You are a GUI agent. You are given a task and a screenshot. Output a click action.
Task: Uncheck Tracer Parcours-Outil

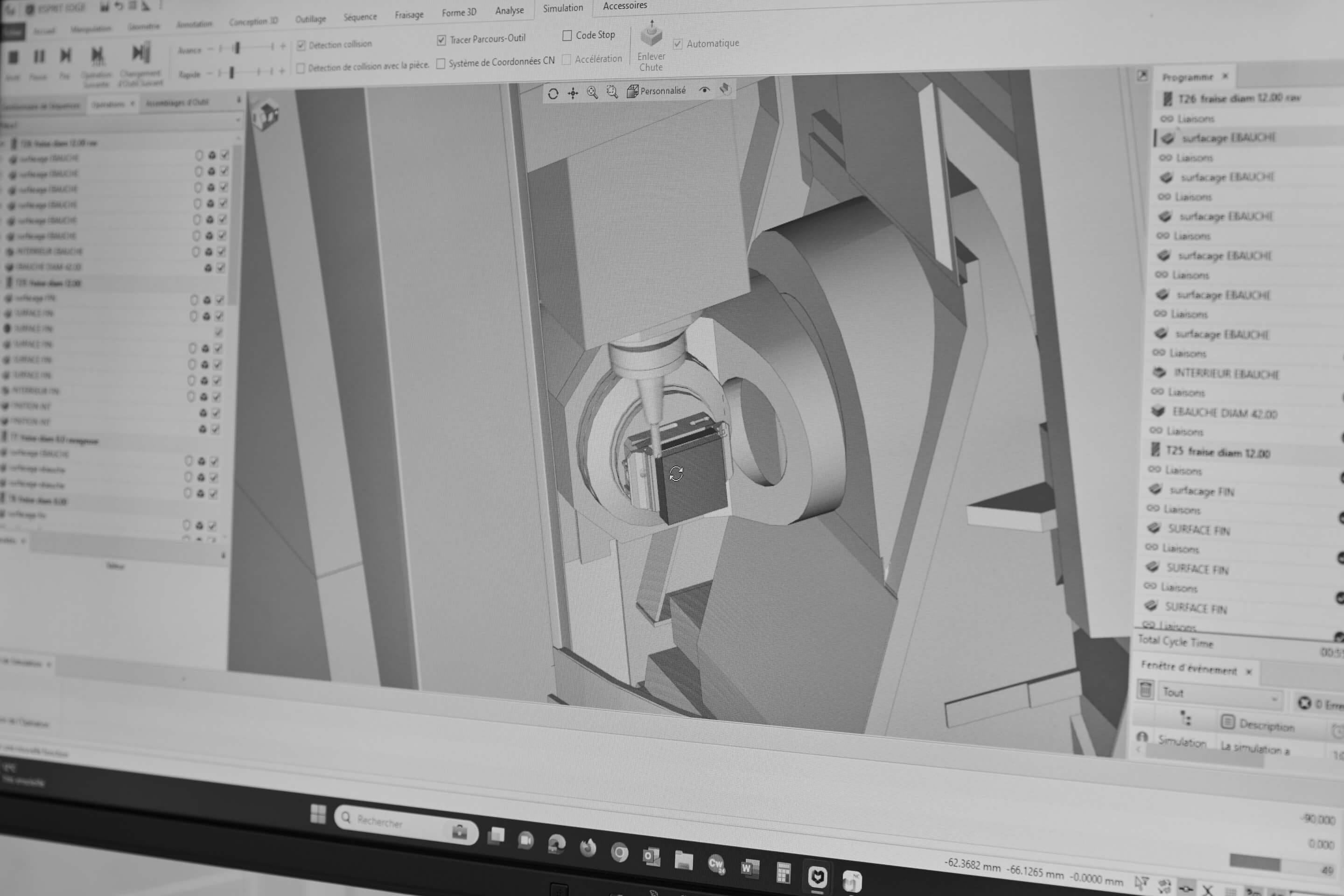click(x=441, y=40)
